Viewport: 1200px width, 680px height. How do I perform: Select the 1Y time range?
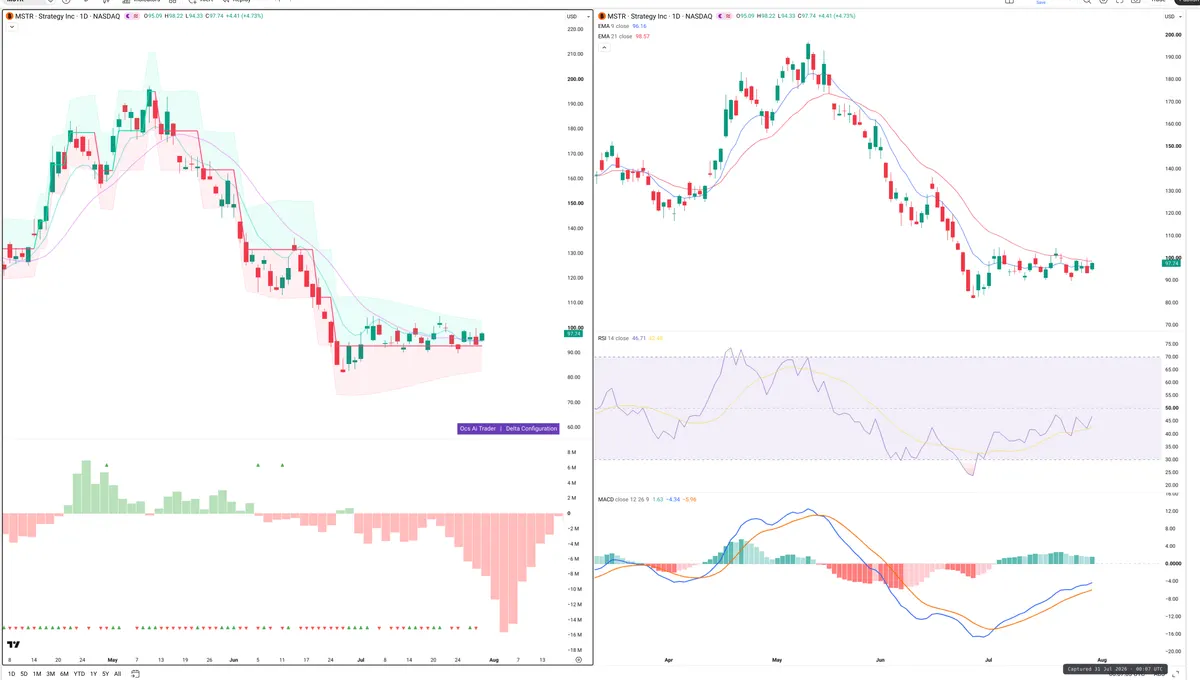point(93,674)
